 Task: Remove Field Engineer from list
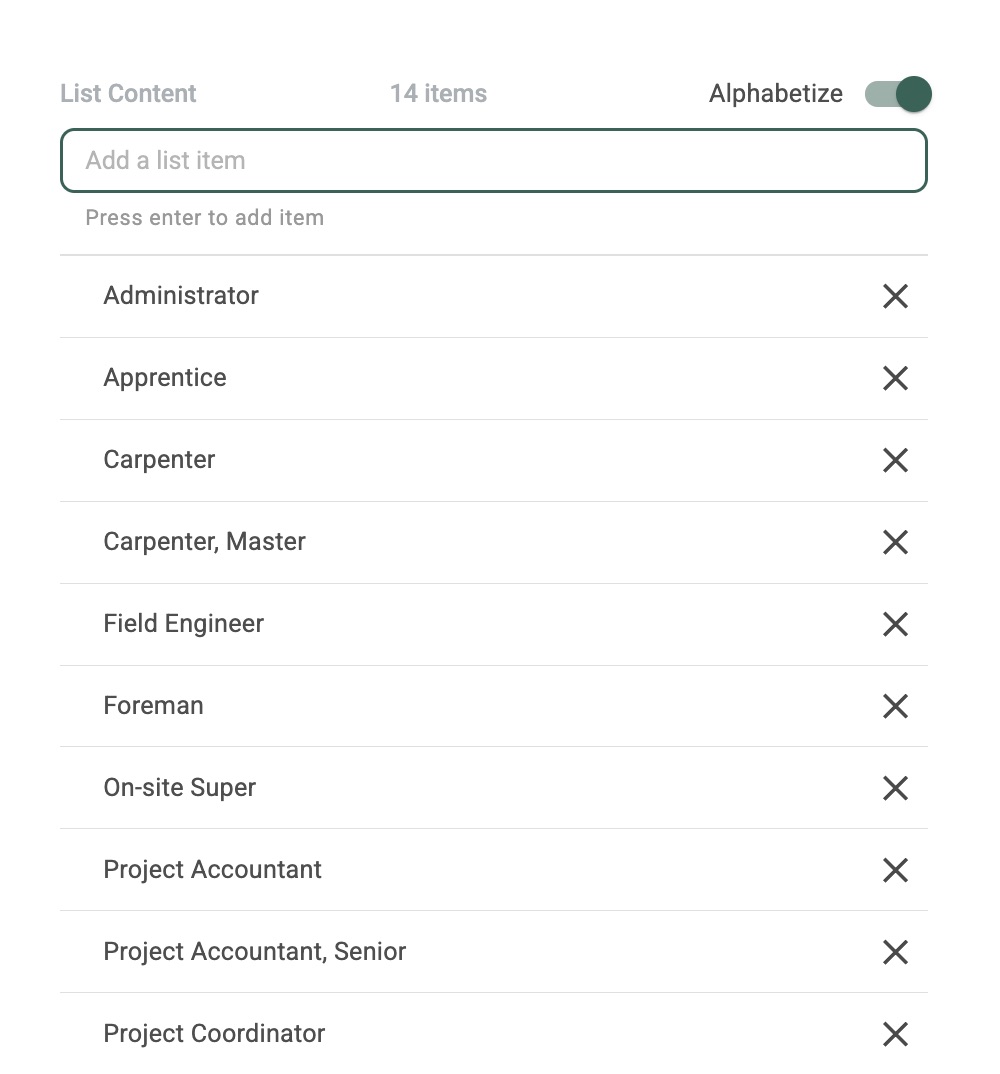click(x=895, y=624)
